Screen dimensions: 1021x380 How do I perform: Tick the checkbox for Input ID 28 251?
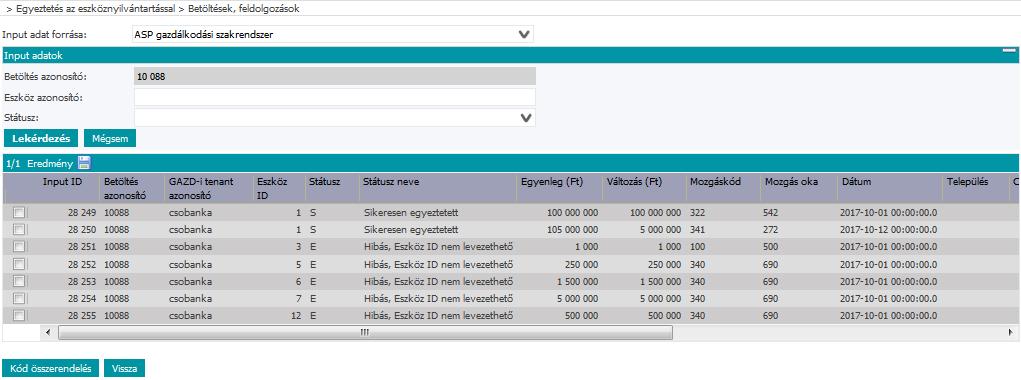pos(19,247)
